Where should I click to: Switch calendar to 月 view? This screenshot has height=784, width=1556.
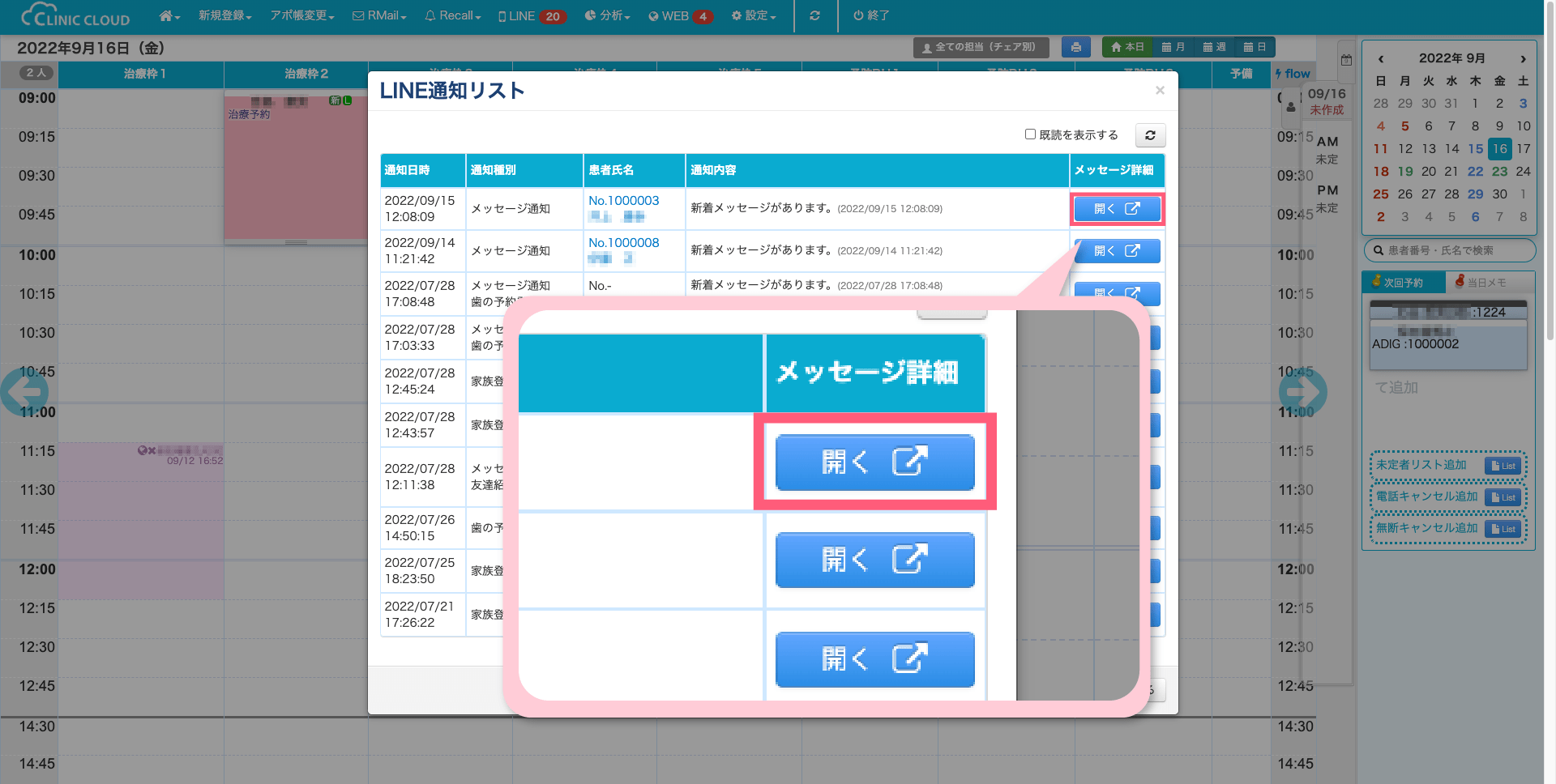[1173, 48]
